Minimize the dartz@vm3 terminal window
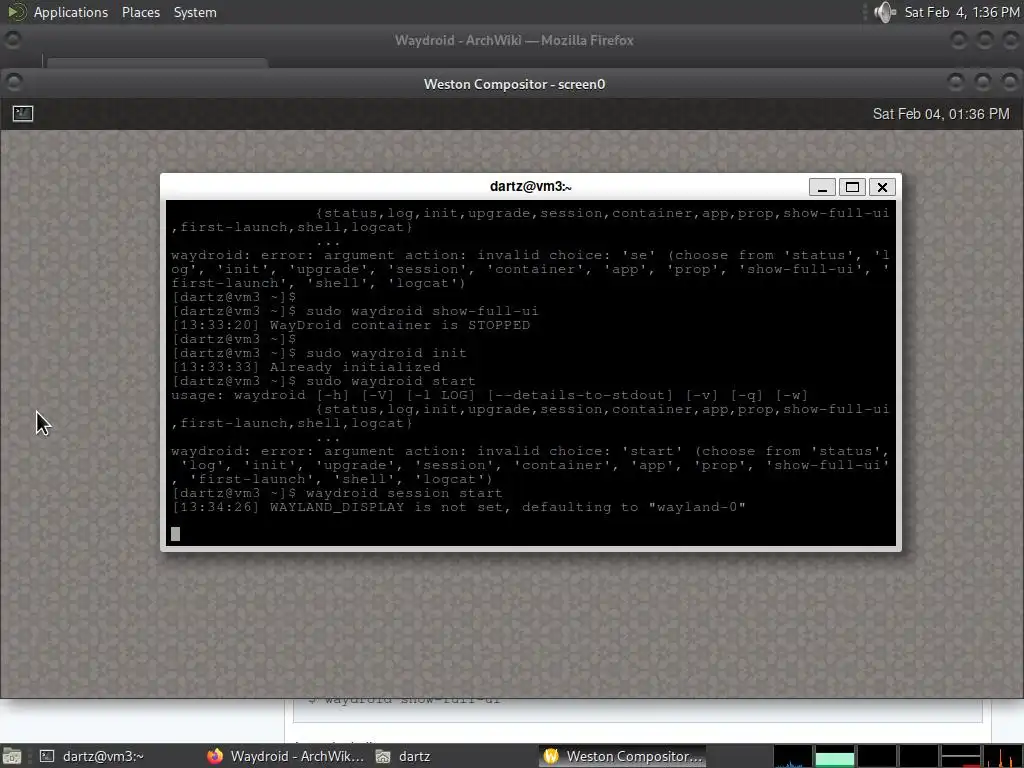This screenshot has height=768, width=1024. coord(822,187)
